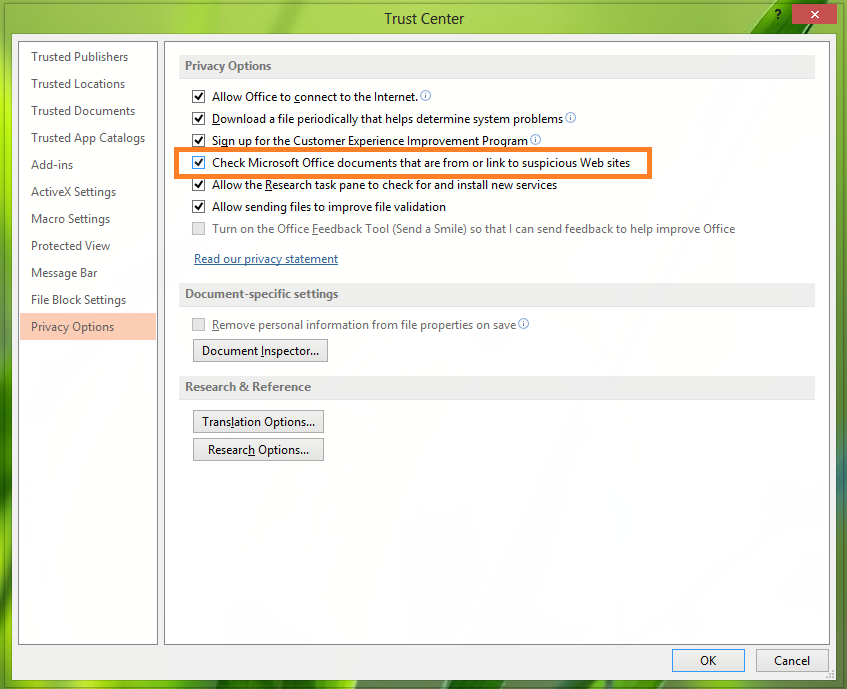Uncheck the Customer Experience Improvement Program signup
The width and height of the screenshot is (847, 689).
click(198, 140)
